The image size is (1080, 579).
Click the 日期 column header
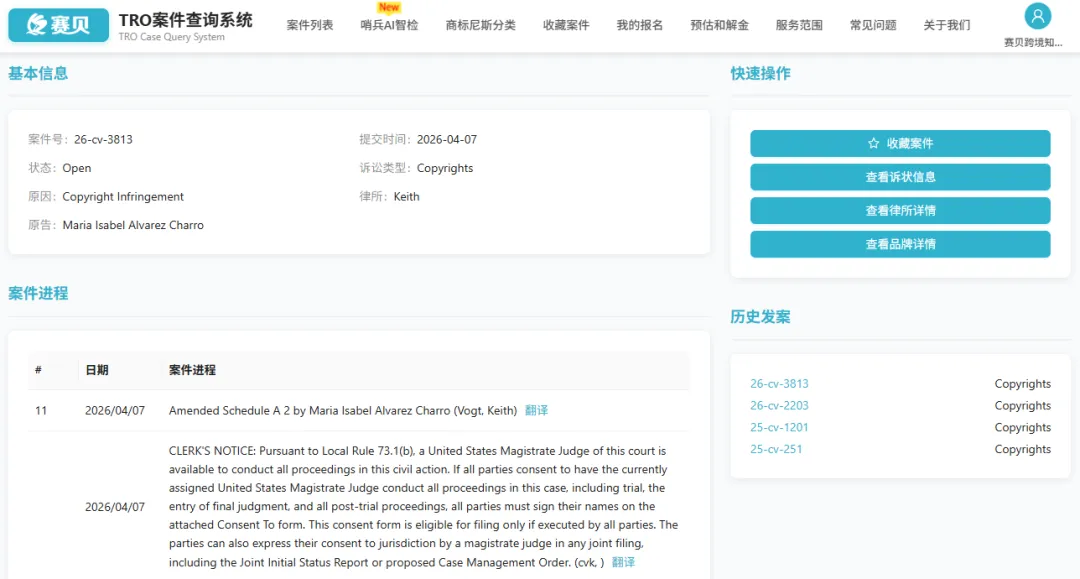(x=96, y=370)
